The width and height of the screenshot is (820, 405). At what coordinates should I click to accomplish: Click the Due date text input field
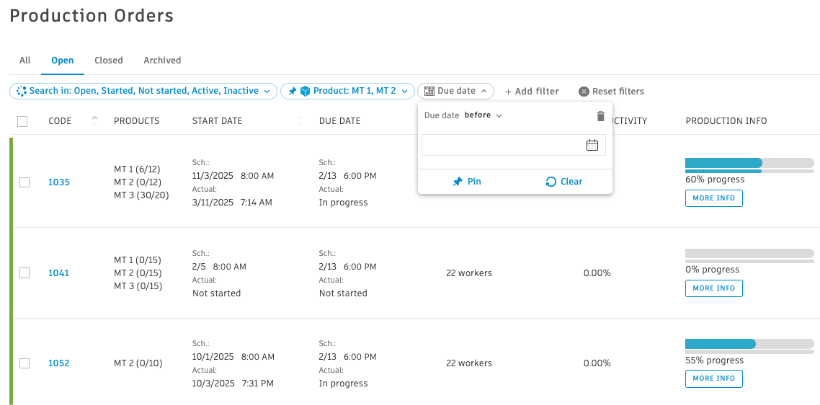tap(502, 145)
